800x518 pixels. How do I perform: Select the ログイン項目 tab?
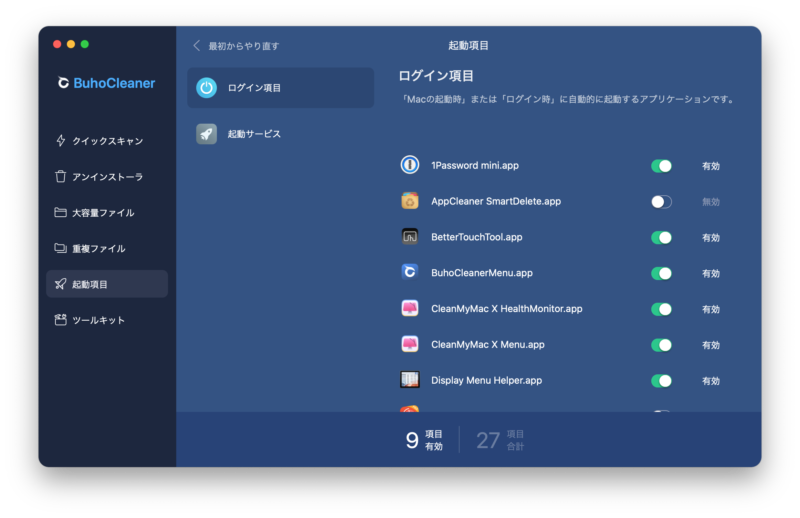281,88
